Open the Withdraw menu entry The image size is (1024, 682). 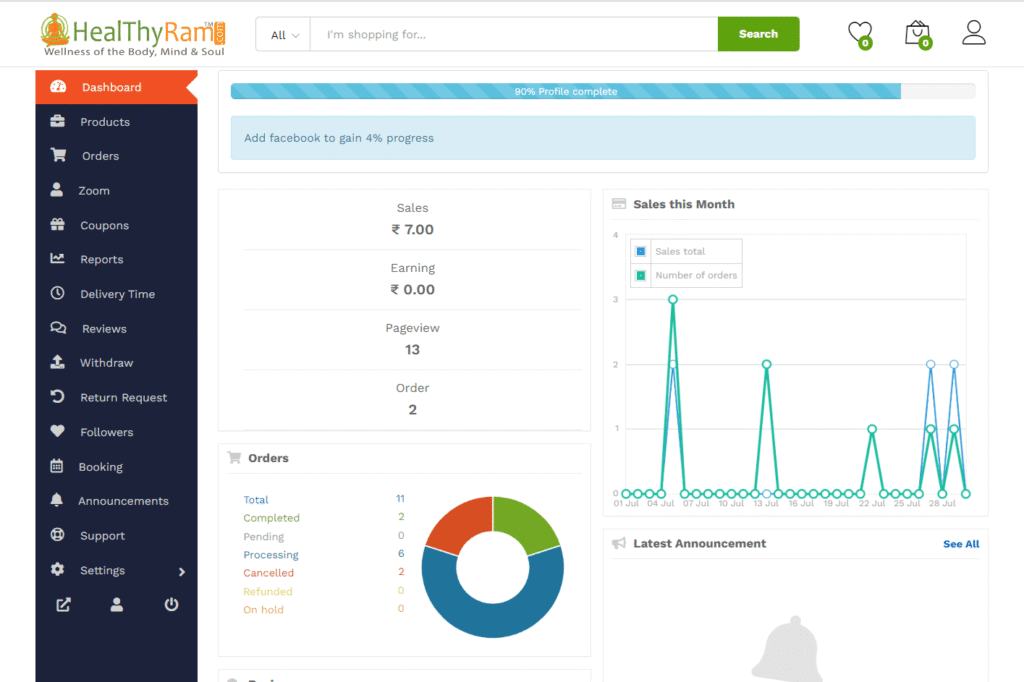(116, 363)
